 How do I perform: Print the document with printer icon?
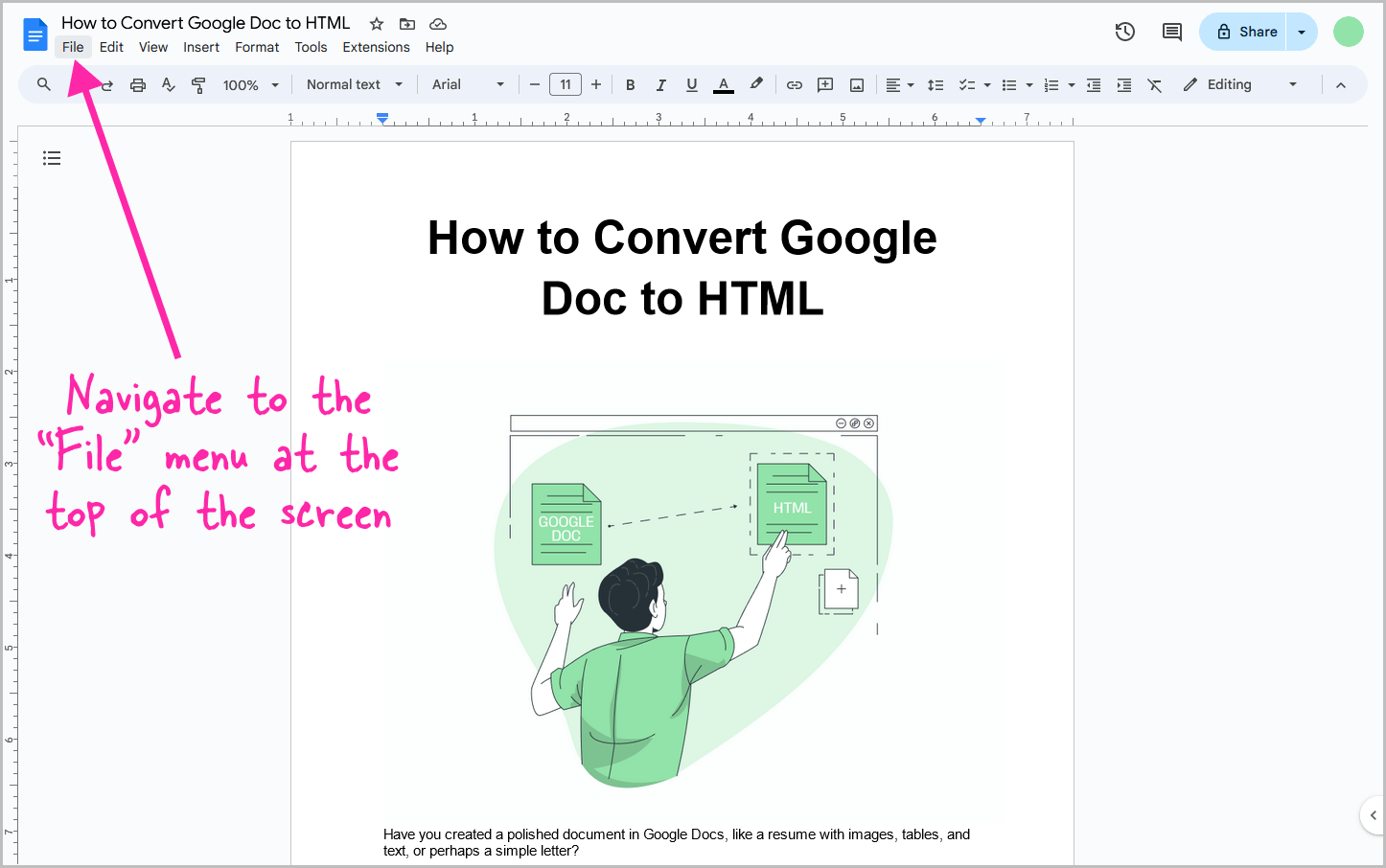click(138, 85)
